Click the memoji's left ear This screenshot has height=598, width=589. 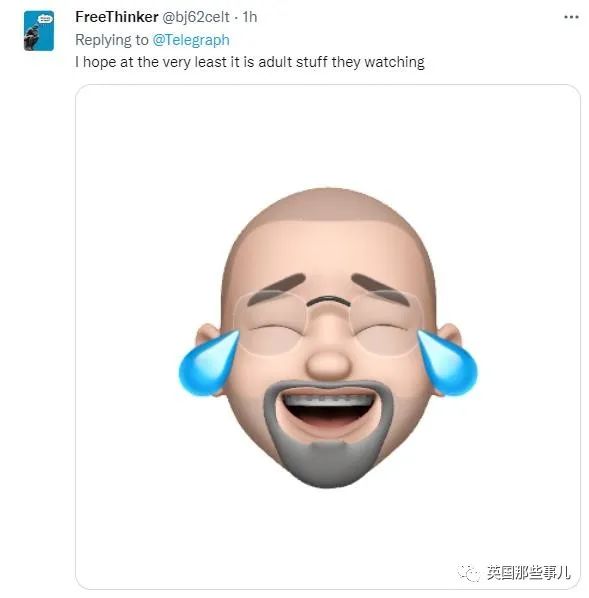click(x=208, y=336)
